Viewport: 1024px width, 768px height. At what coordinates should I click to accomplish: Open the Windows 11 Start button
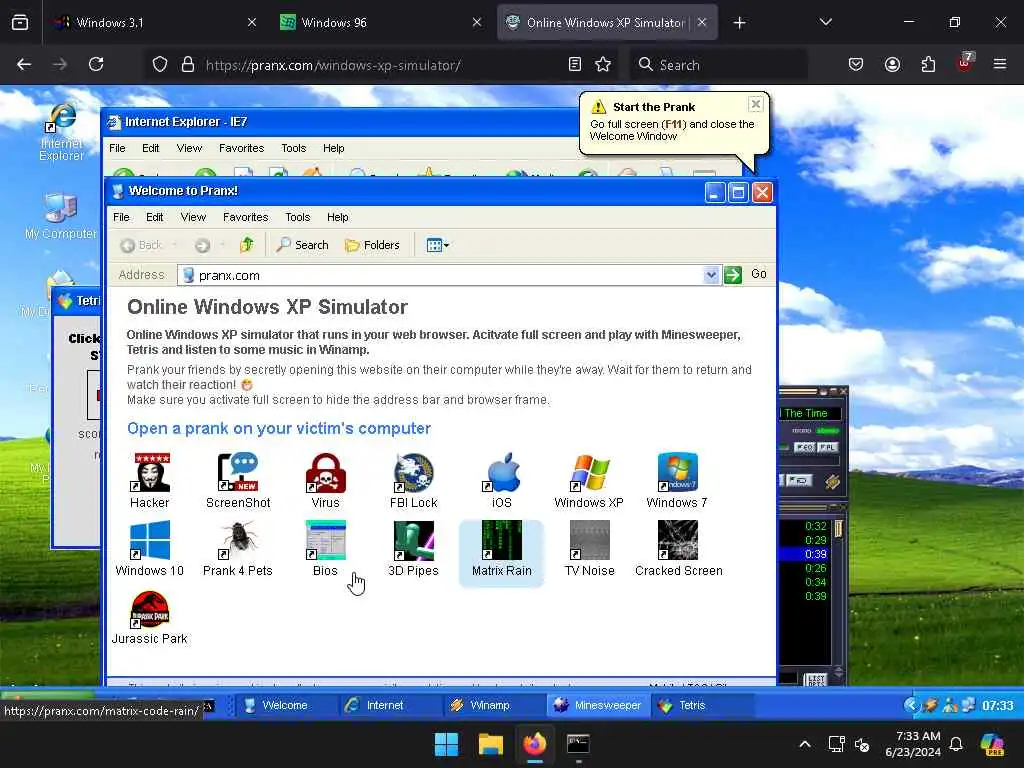pos(447,744)
